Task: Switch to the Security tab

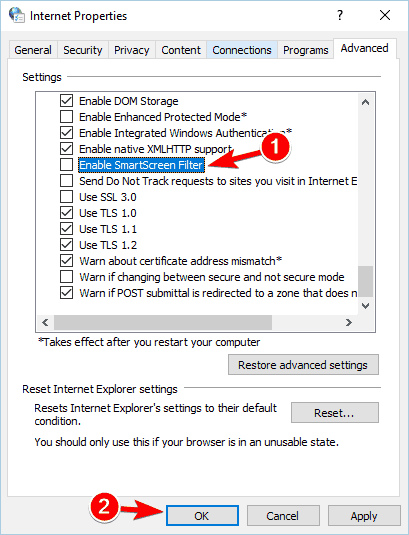Action: coord(83,50)
